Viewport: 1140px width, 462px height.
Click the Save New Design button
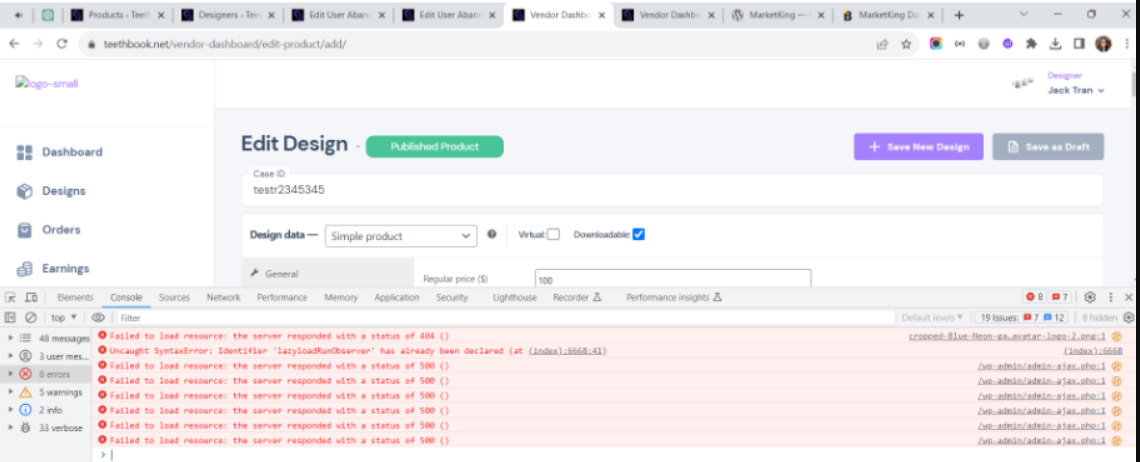pos(918,146)
